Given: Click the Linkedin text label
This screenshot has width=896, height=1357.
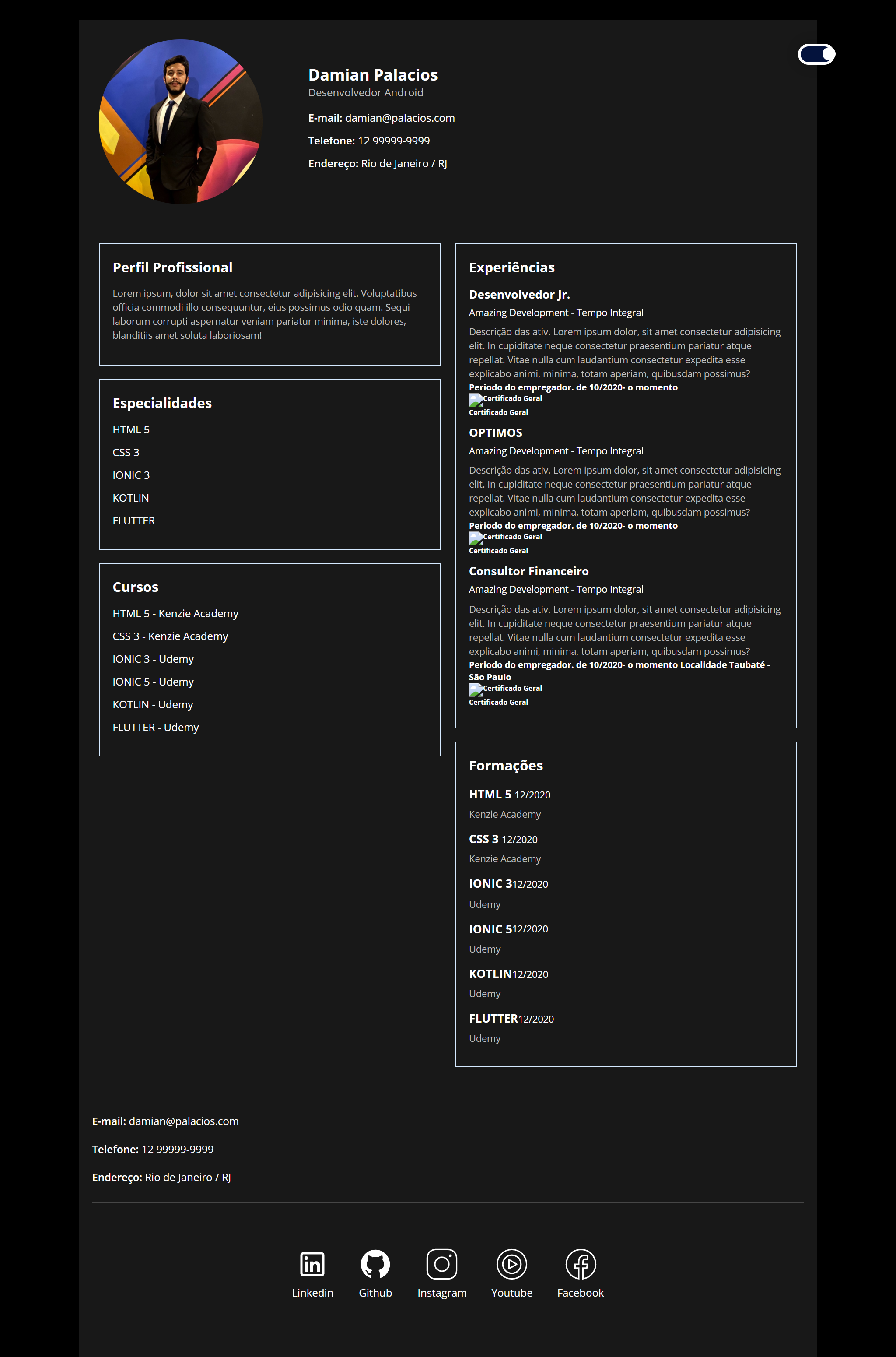Looking at the screenshot, I should pyautogui.click(x=312, y=1292).
